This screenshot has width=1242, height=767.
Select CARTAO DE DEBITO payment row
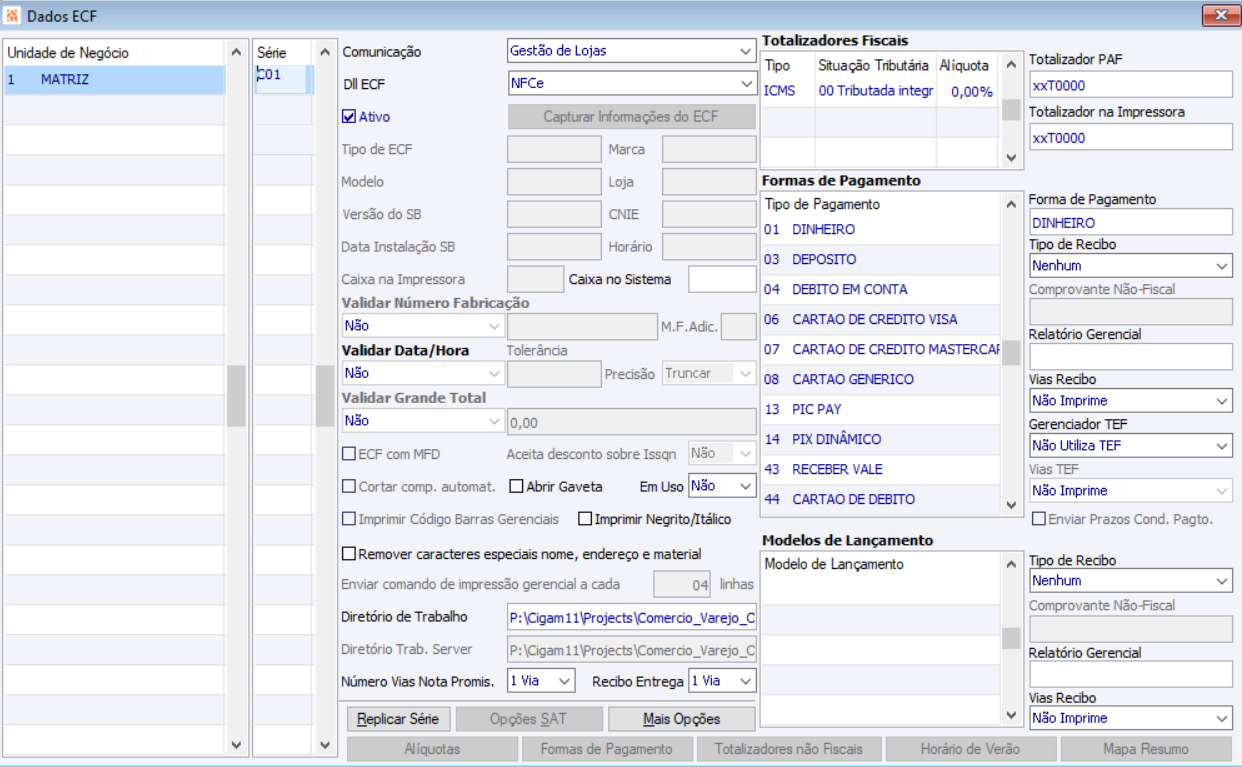(881, 499)
